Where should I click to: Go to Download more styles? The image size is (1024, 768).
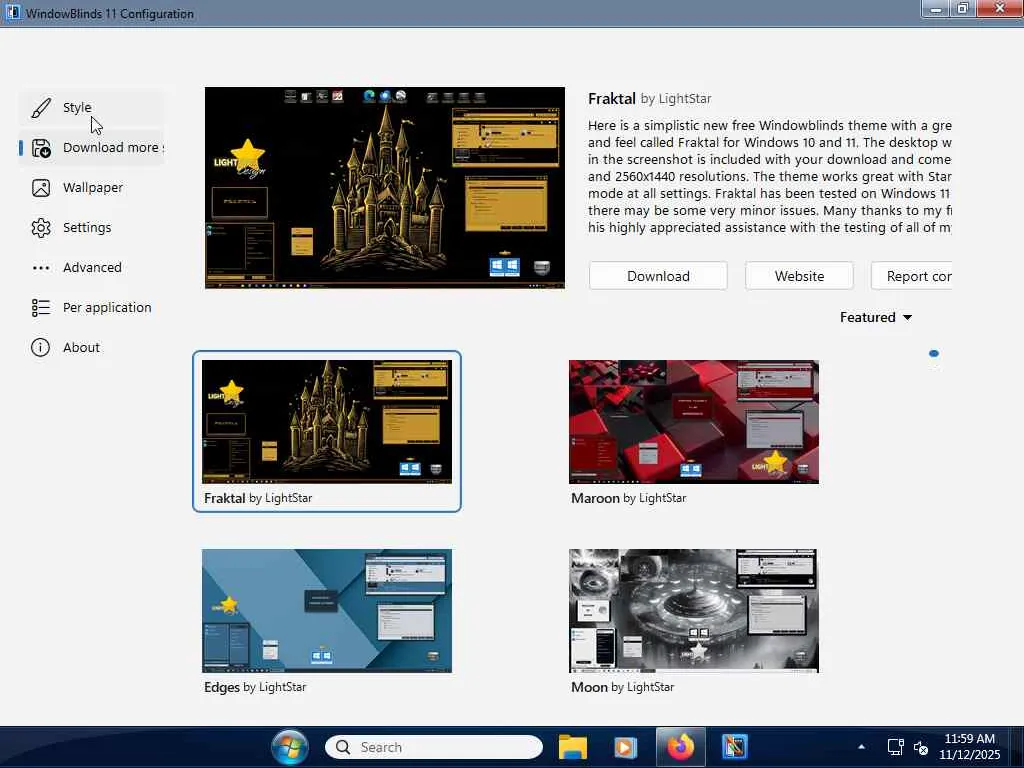pos(91,148)
